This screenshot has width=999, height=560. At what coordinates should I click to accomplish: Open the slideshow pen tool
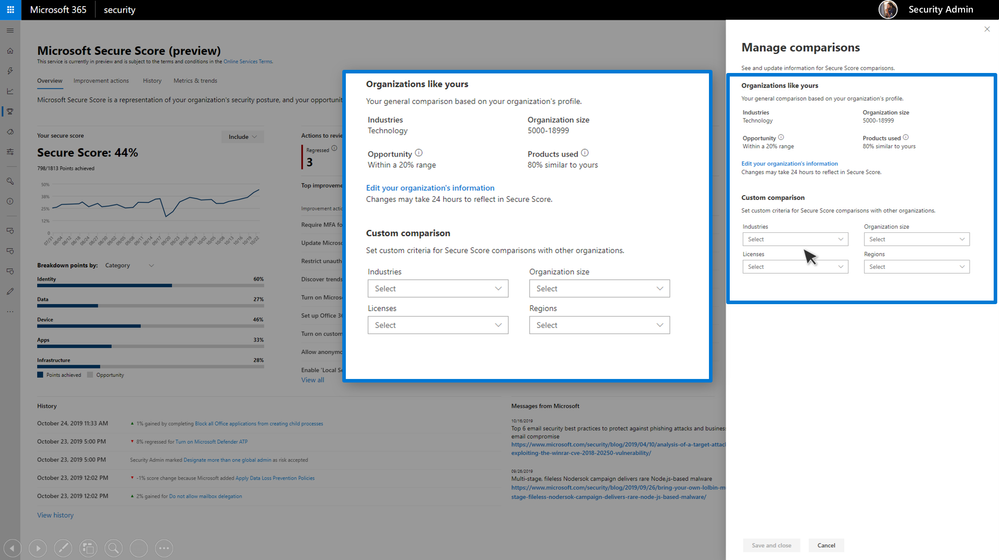(x=63, y=548)
